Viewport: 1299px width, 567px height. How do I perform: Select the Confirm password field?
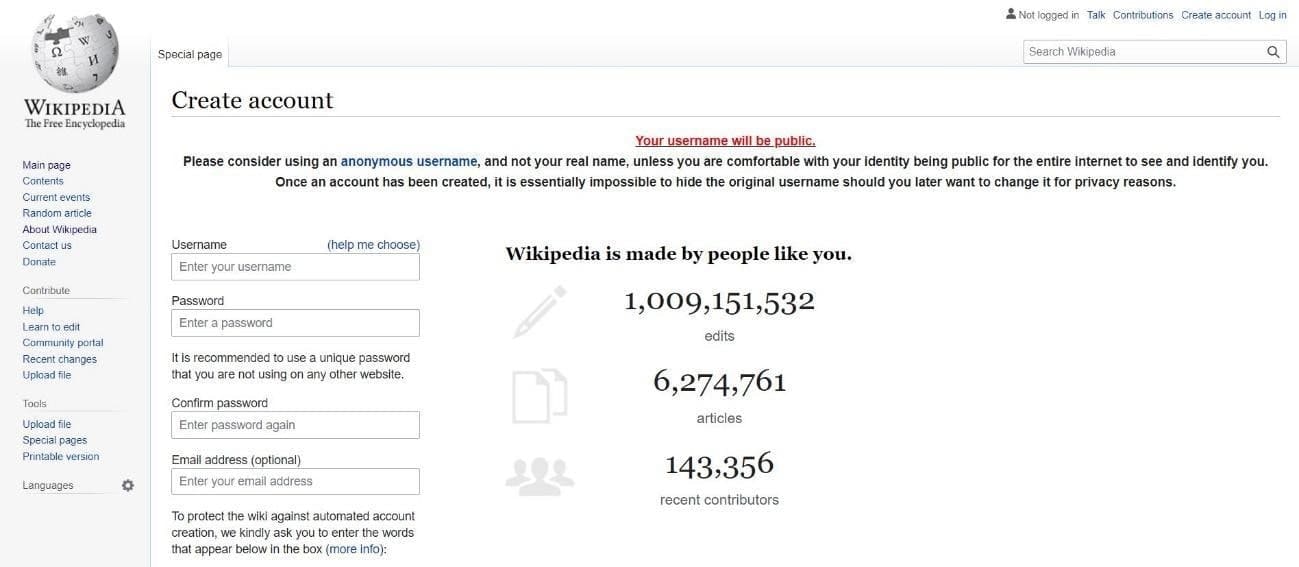click(x=295, y=425)
